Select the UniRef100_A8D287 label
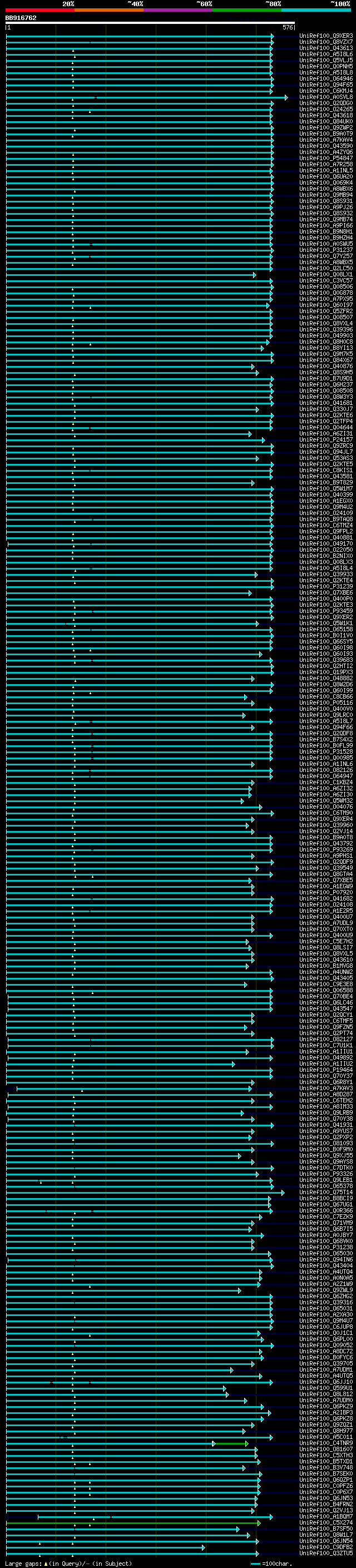The height and width of the screenshot is (1568, 356). pos(326,1095)
